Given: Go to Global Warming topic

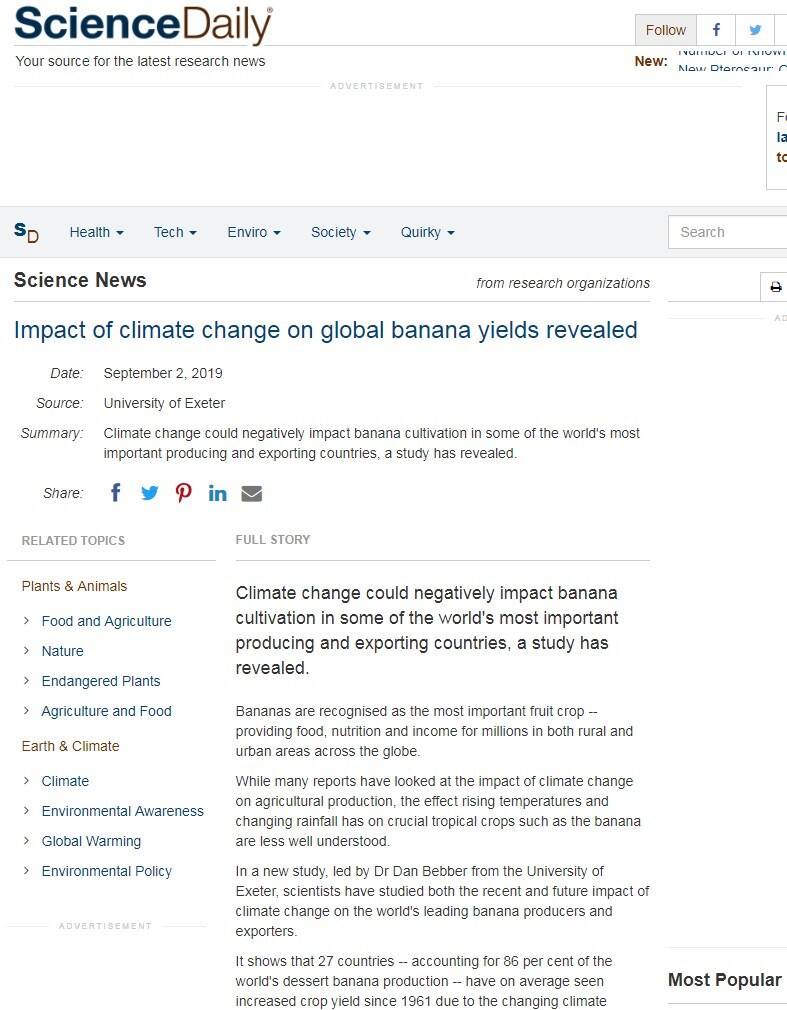Looking at the screenshot, I should 91,841.
